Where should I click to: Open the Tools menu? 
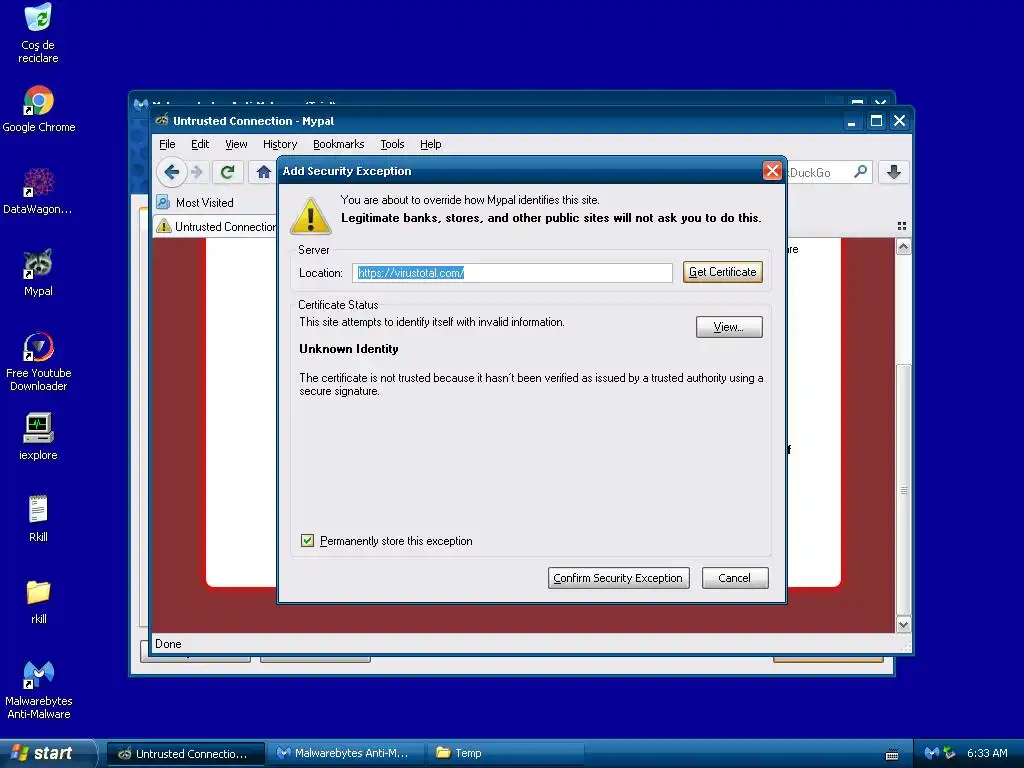pyautogui.click(x=392, y=144)
